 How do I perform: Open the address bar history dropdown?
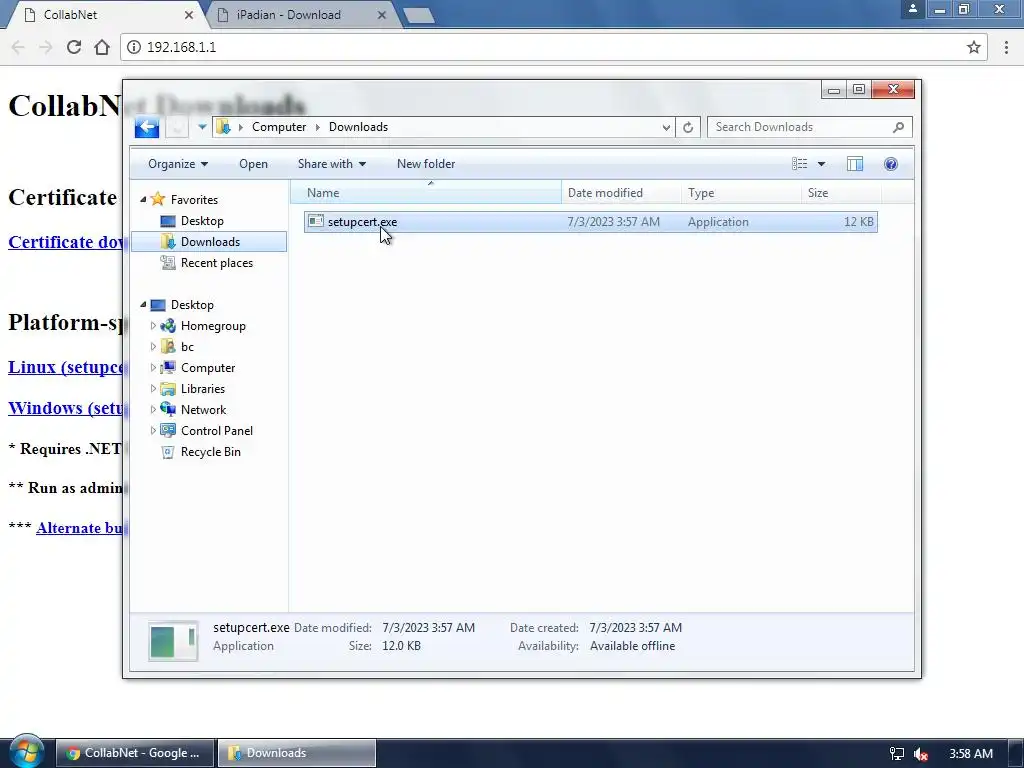[666, 127]
